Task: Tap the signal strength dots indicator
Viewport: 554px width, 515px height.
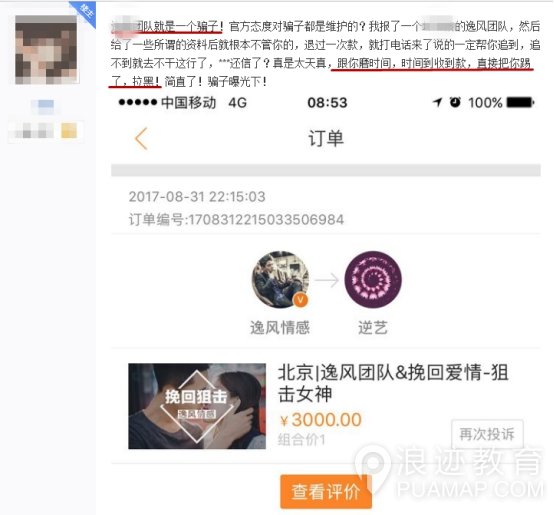Action: pyautogui.click(x=138, y=102)
